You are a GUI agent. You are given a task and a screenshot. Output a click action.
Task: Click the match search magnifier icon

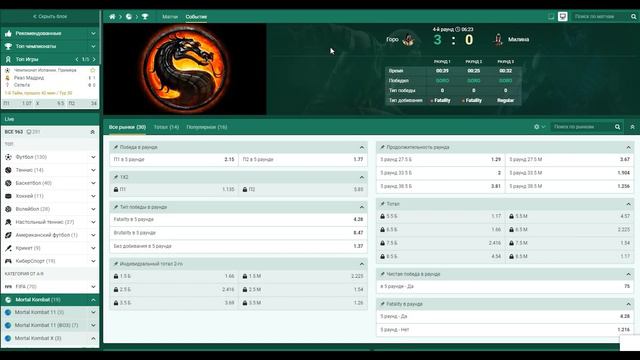pos(633,17)
